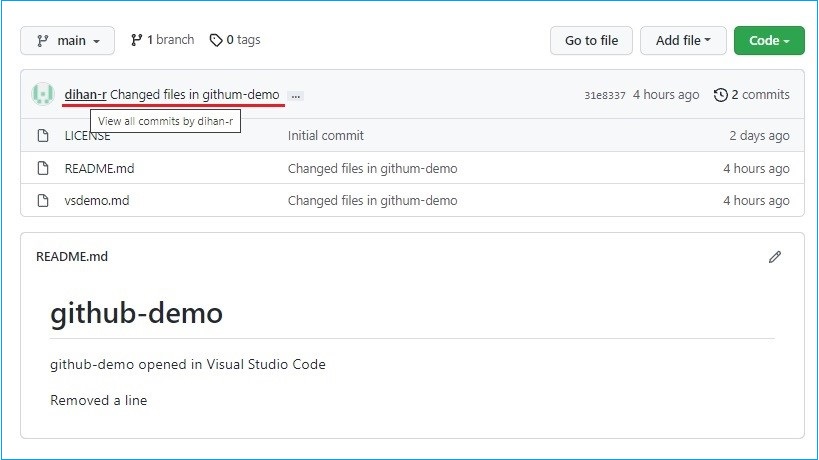Image resolution: width=819 pixels, height=460 pixels.
Task: Click the file icon next to README.md
Action: (x=43, y=168)
